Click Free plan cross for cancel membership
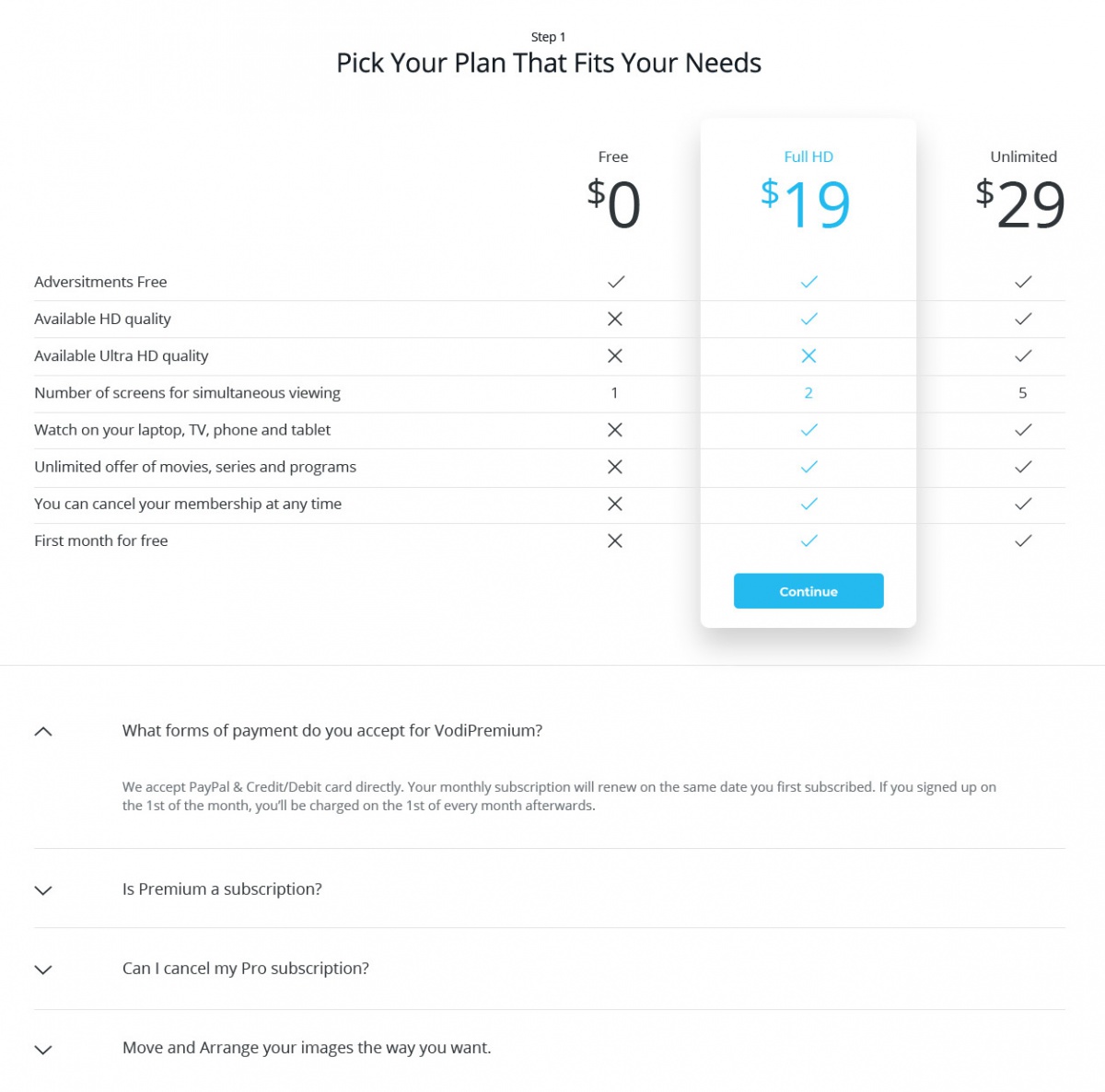Image resolution: width=1105 pixels, height=1092 pixels. point(615,504)
